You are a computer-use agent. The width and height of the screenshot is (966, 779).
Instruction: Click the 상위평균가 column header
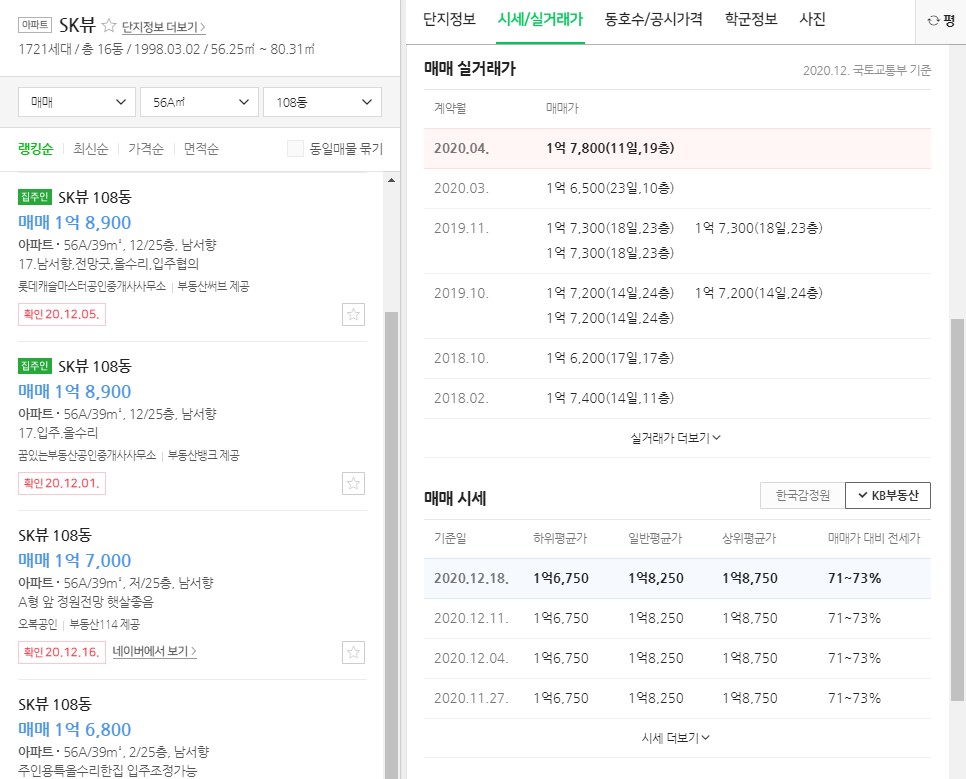[x=749, y=539]
